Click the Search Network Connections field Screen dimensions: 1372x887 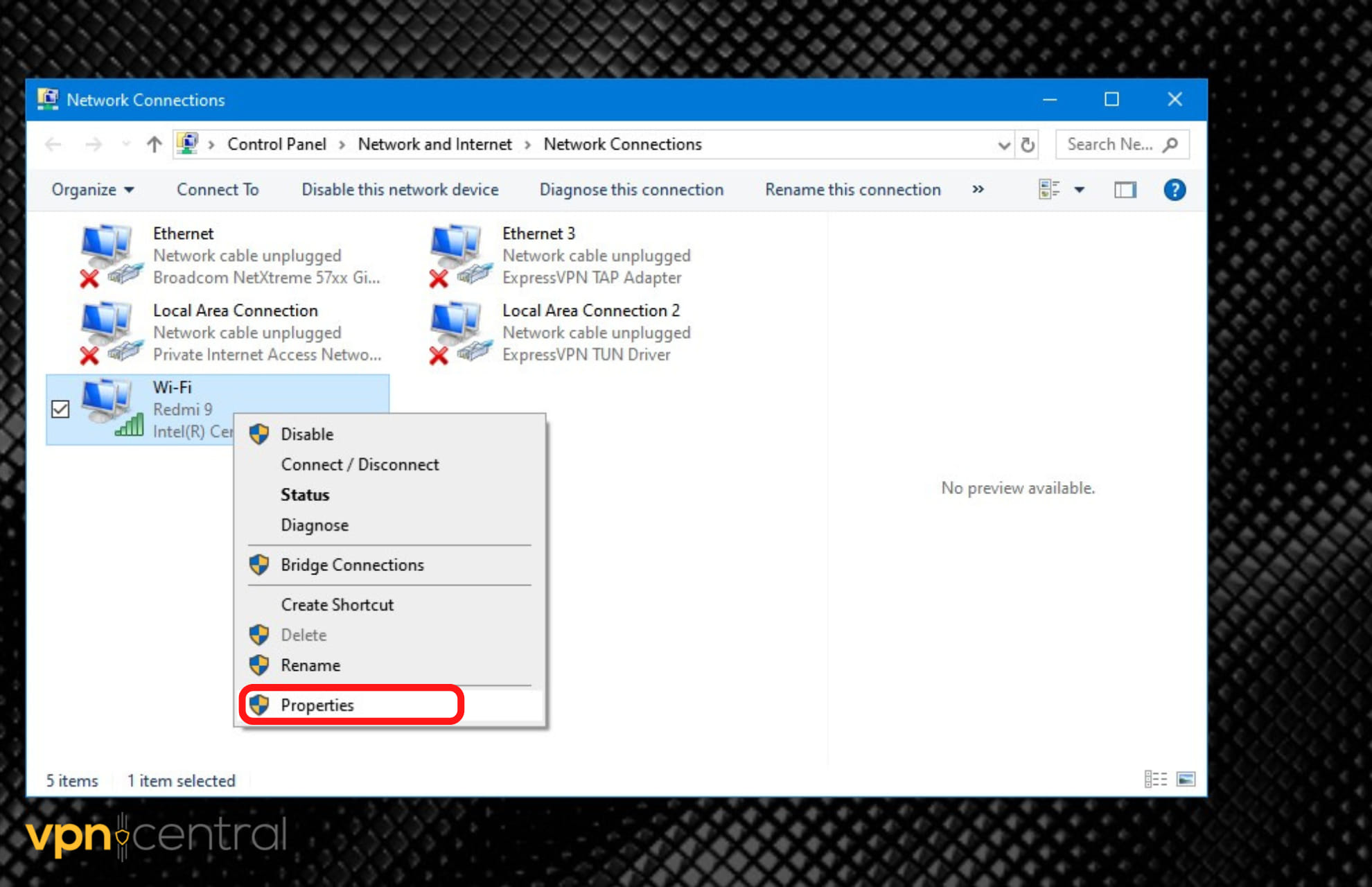(x=1111, y=144)
